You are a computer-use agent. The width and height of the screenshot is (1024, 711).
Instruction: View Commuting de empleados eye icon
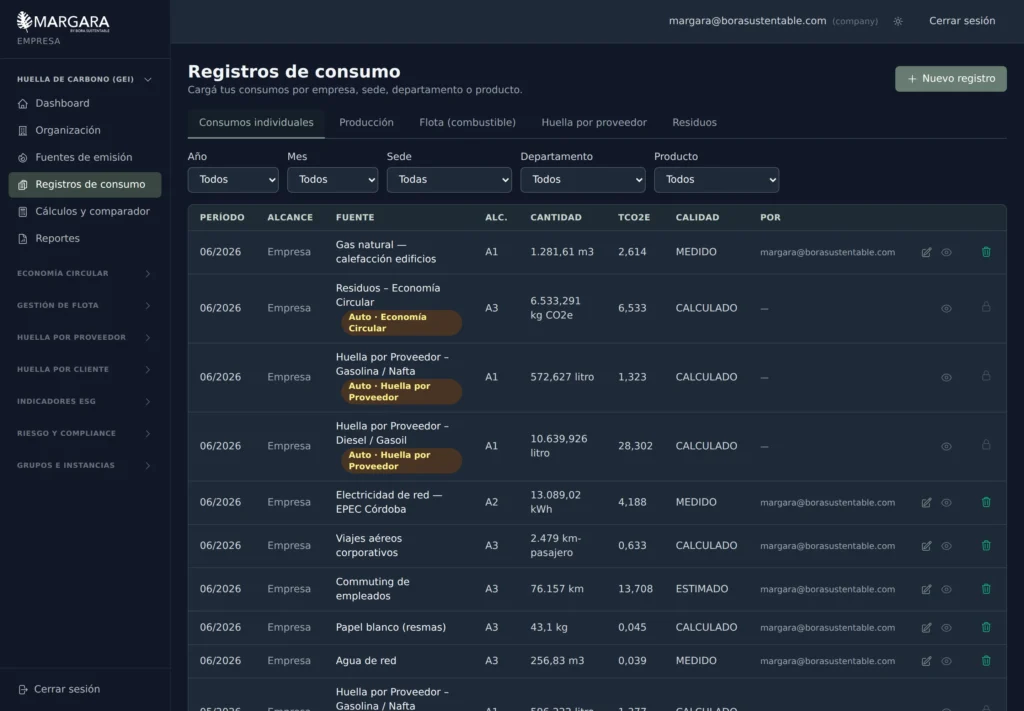(946, 589)
